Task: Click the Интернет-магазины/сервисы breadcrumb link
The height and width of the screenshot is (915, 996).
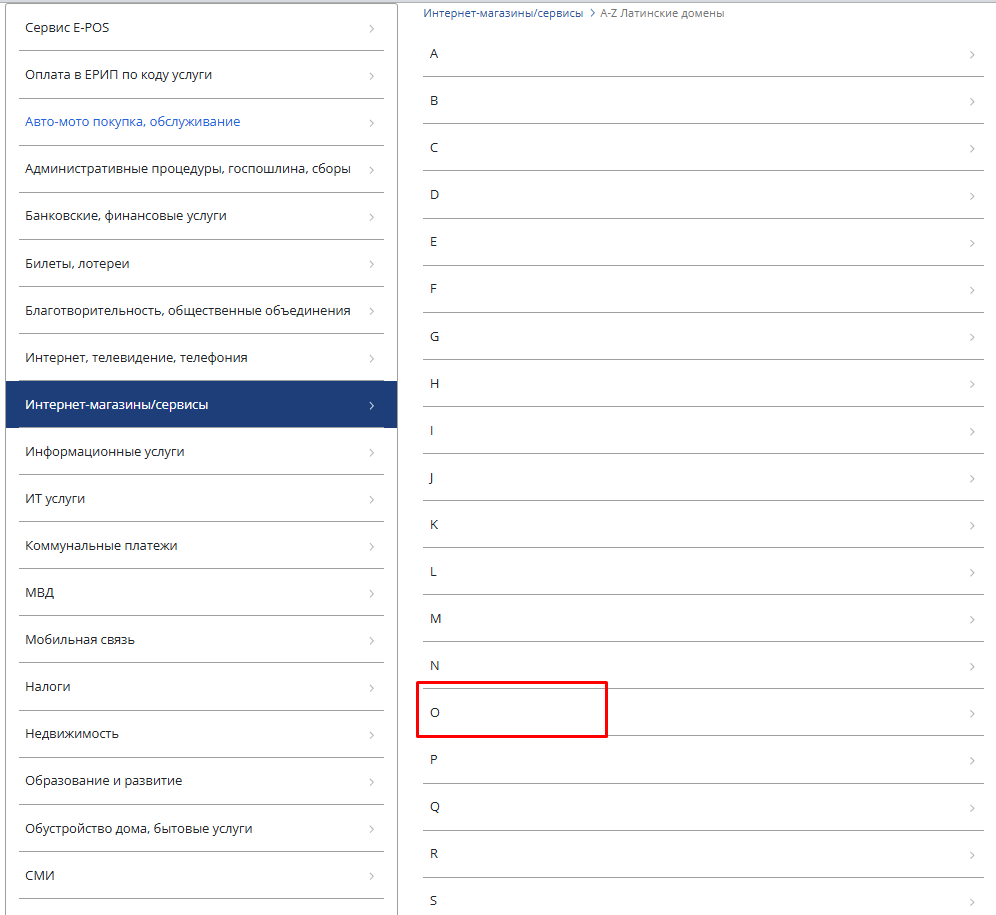Action: 503,13
